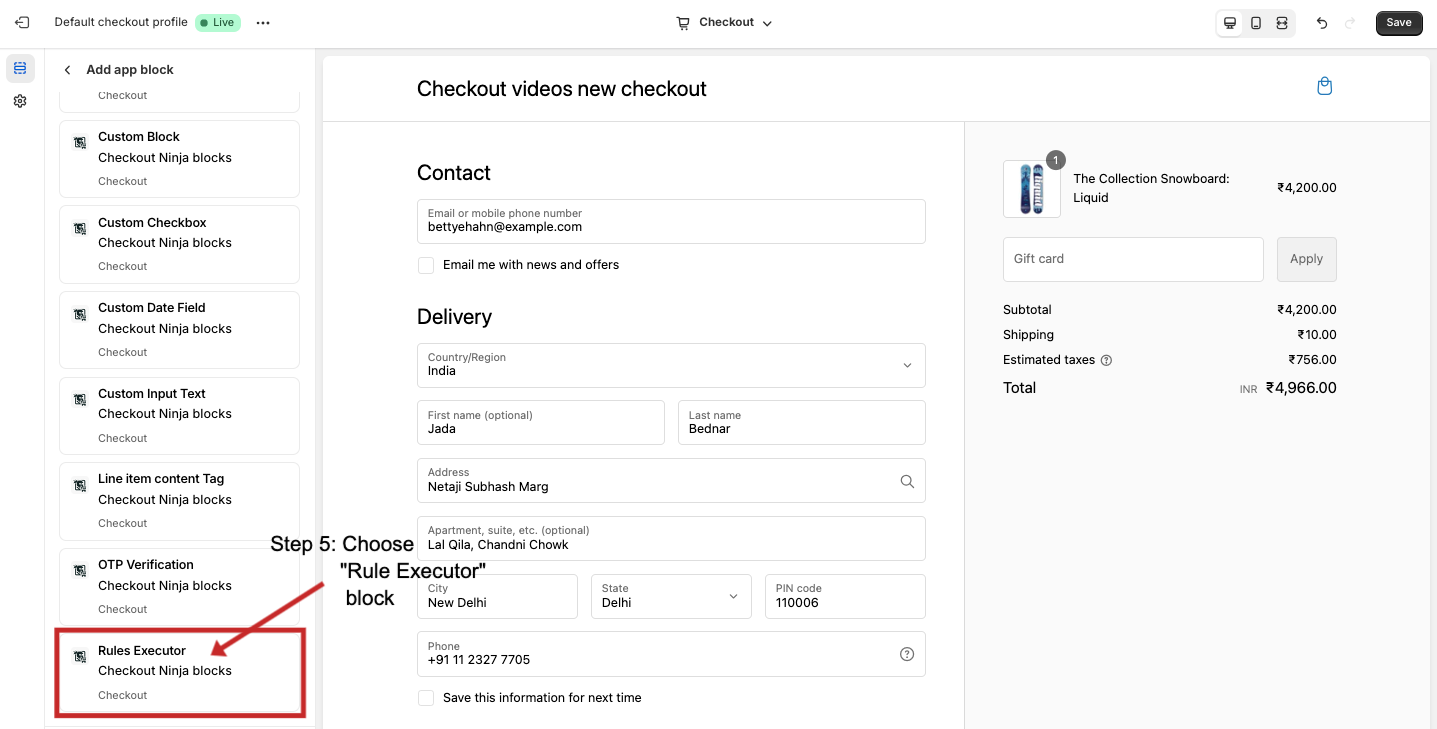Open the Checkout page selector dropdown
Screen dimensions: 1437x729
click(722, 22)
